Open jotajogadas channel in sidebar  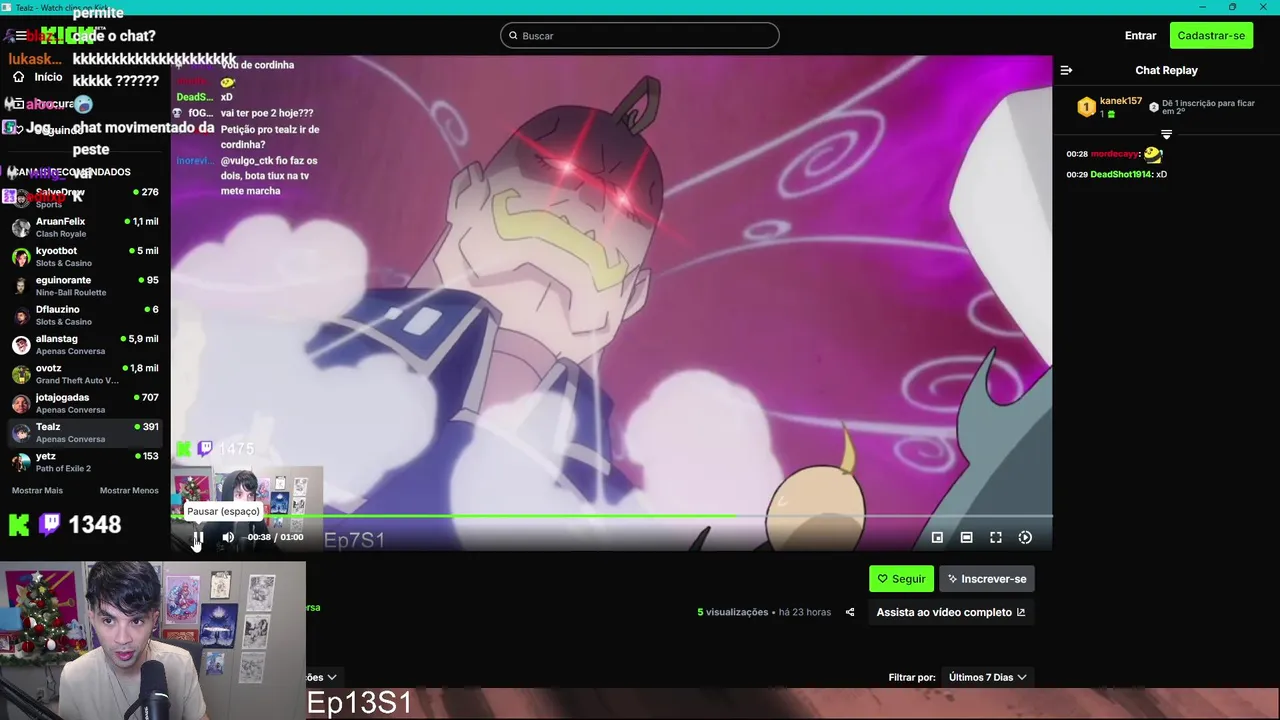click(x=85, y=403)
